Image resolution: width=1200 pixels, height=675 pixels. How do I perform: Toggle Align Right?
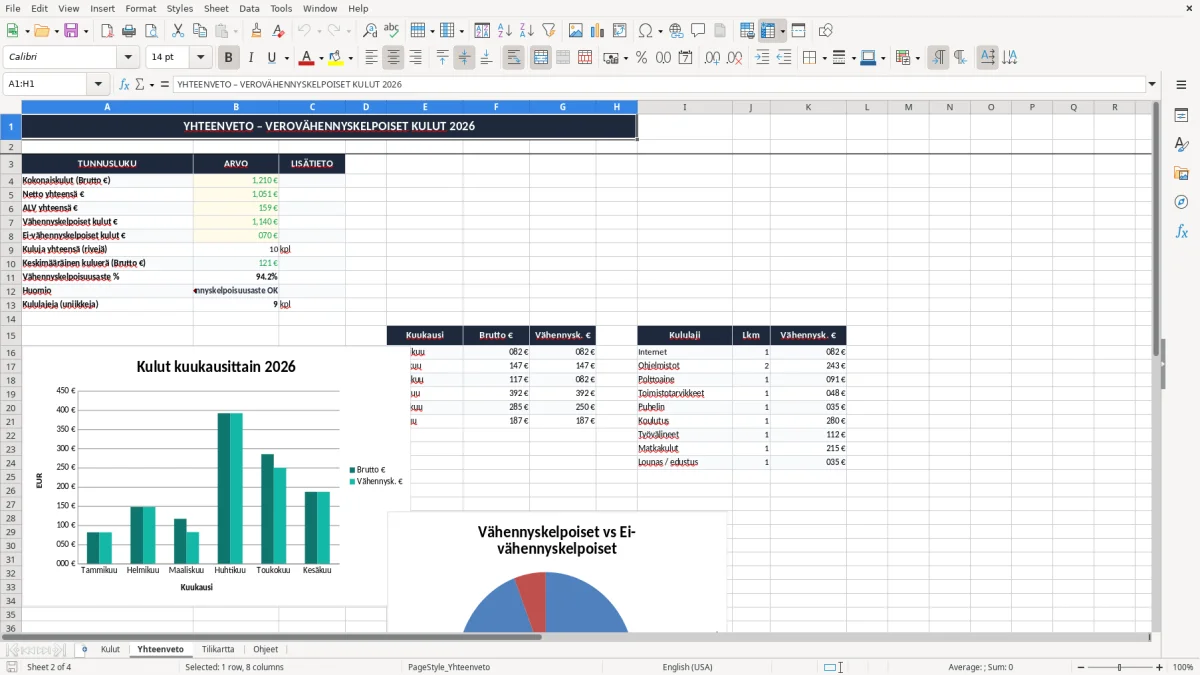click(x=415, y=58)
